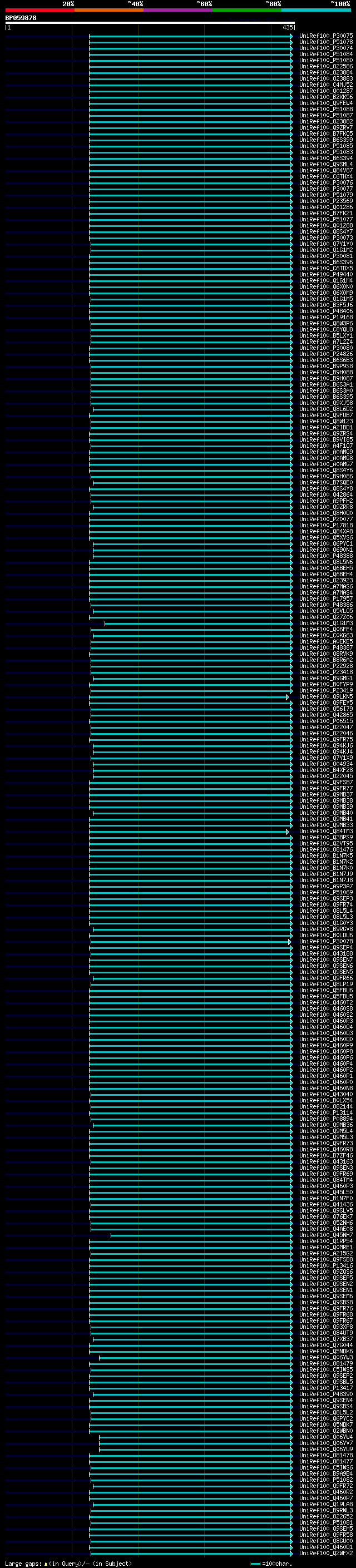This screenshot has width=356, height=1568.
Task: Click the cyan =100char. scale legend bar
Action: coord(255,1564)
